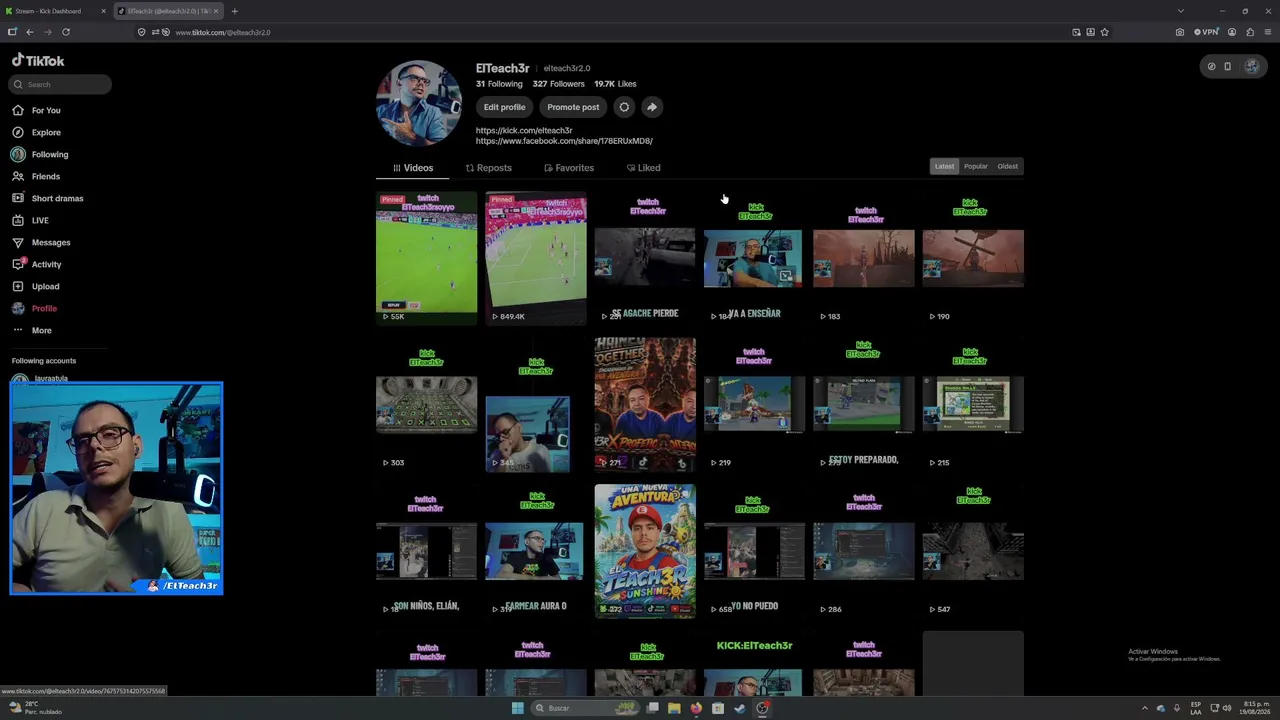Open the 'YA A ENSEÑAR' video

tap(754, 258)
